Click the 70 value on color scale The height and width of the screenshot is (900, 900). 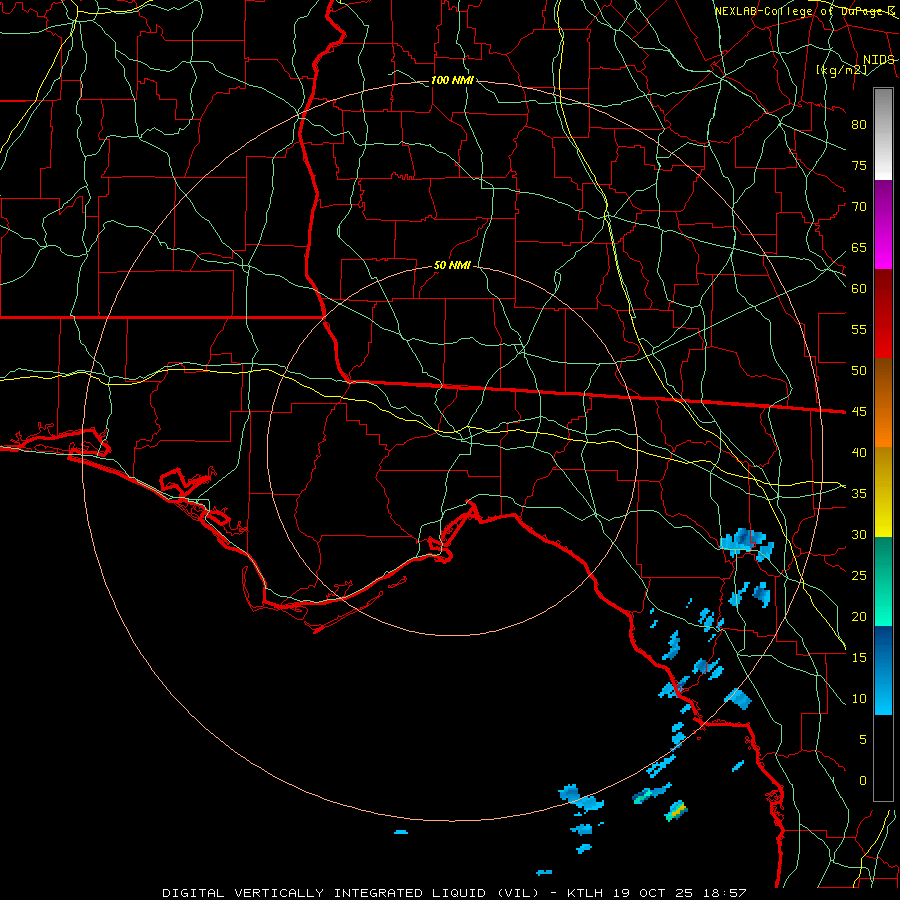coord(859,207)
